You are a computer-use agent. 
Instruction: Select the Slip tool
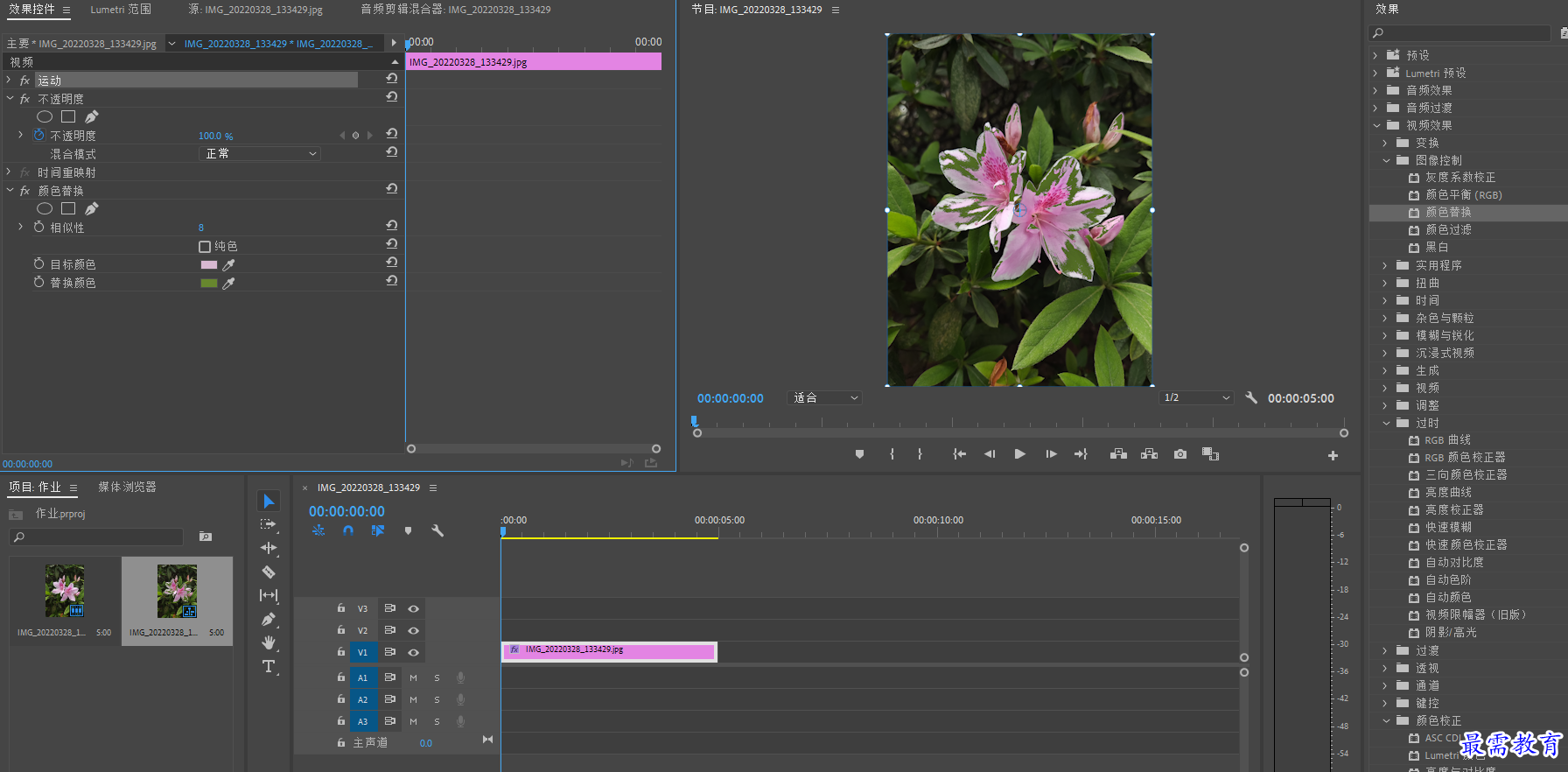click(269, 595)
